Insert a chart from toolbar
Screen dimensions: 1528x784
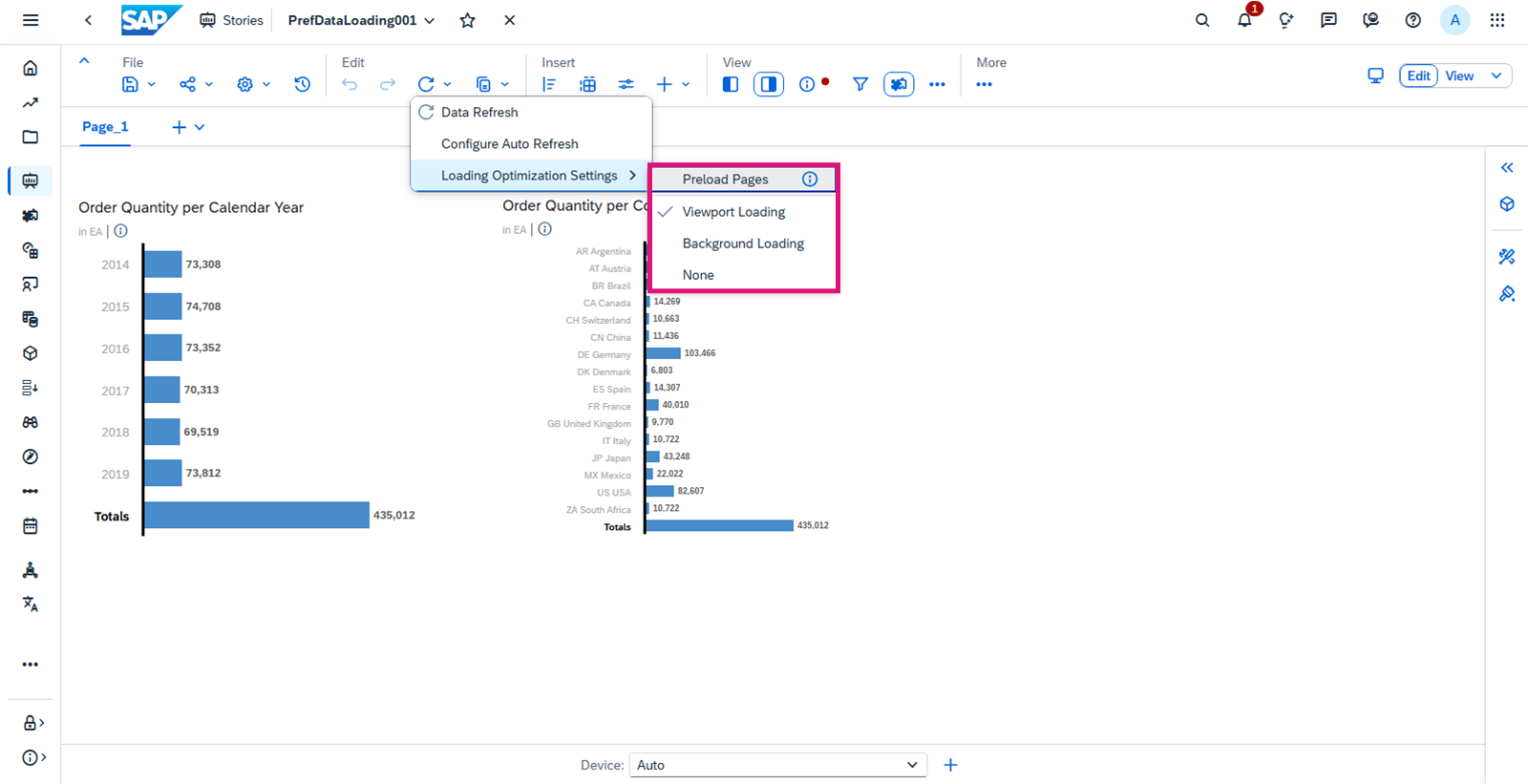click(549, 84)
